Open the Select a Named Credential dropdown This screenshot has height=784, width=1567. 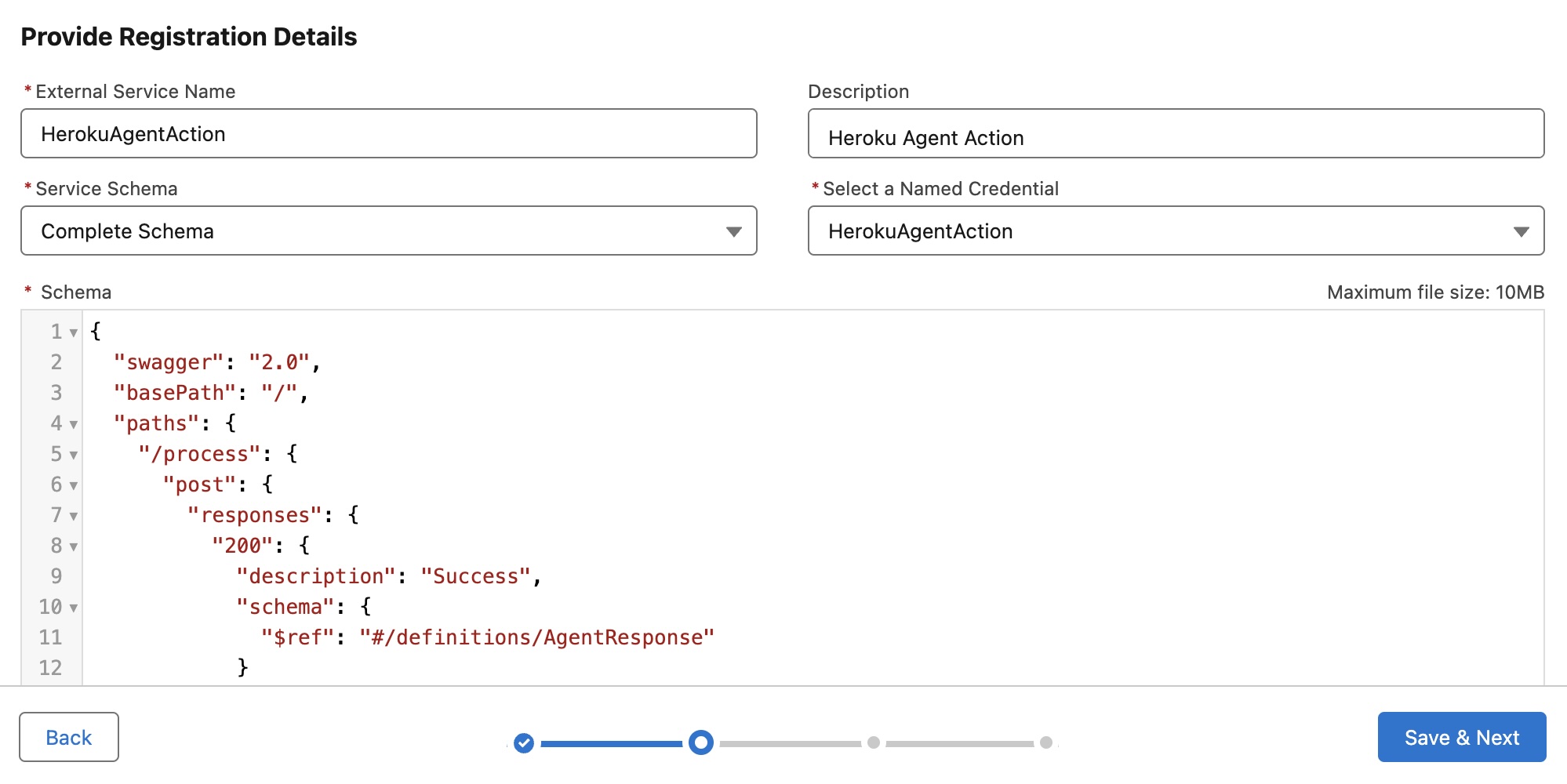coord(1176,230)
